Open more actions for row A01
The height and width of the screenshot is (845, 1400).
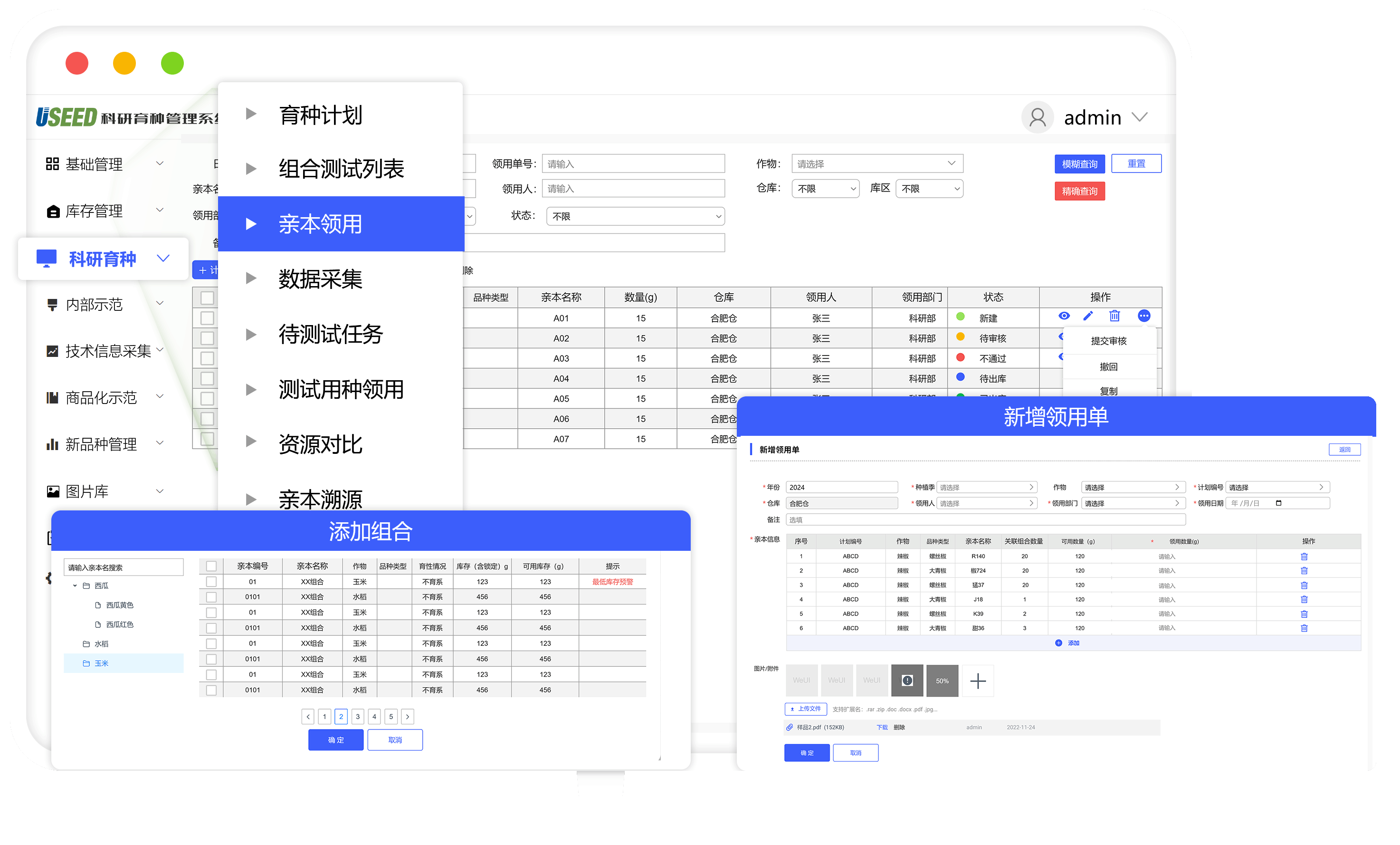click(x=1144, y=316)
